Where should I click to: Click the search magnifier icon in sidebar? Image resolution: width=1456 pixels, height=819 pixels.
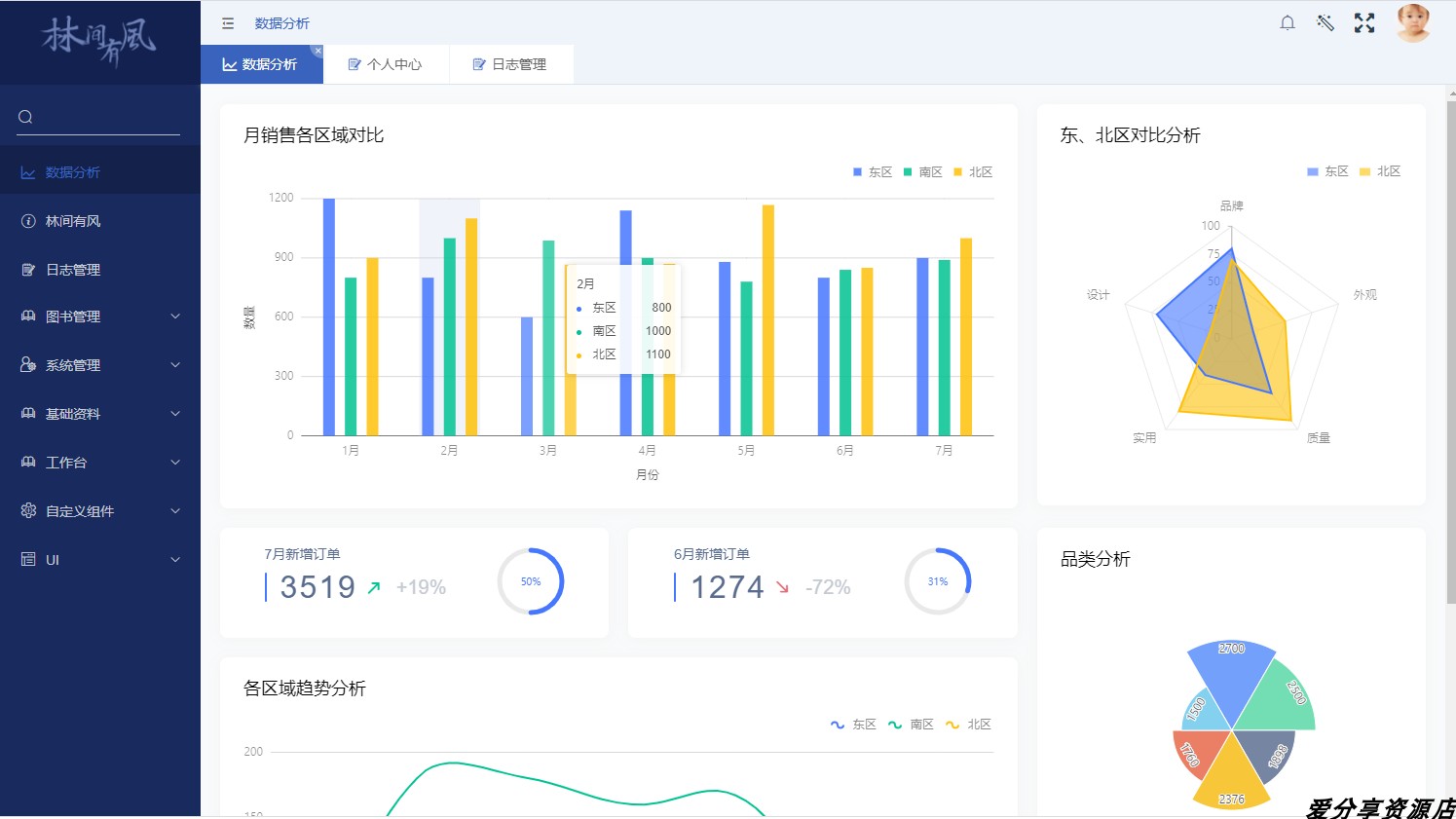coord(26,117)
